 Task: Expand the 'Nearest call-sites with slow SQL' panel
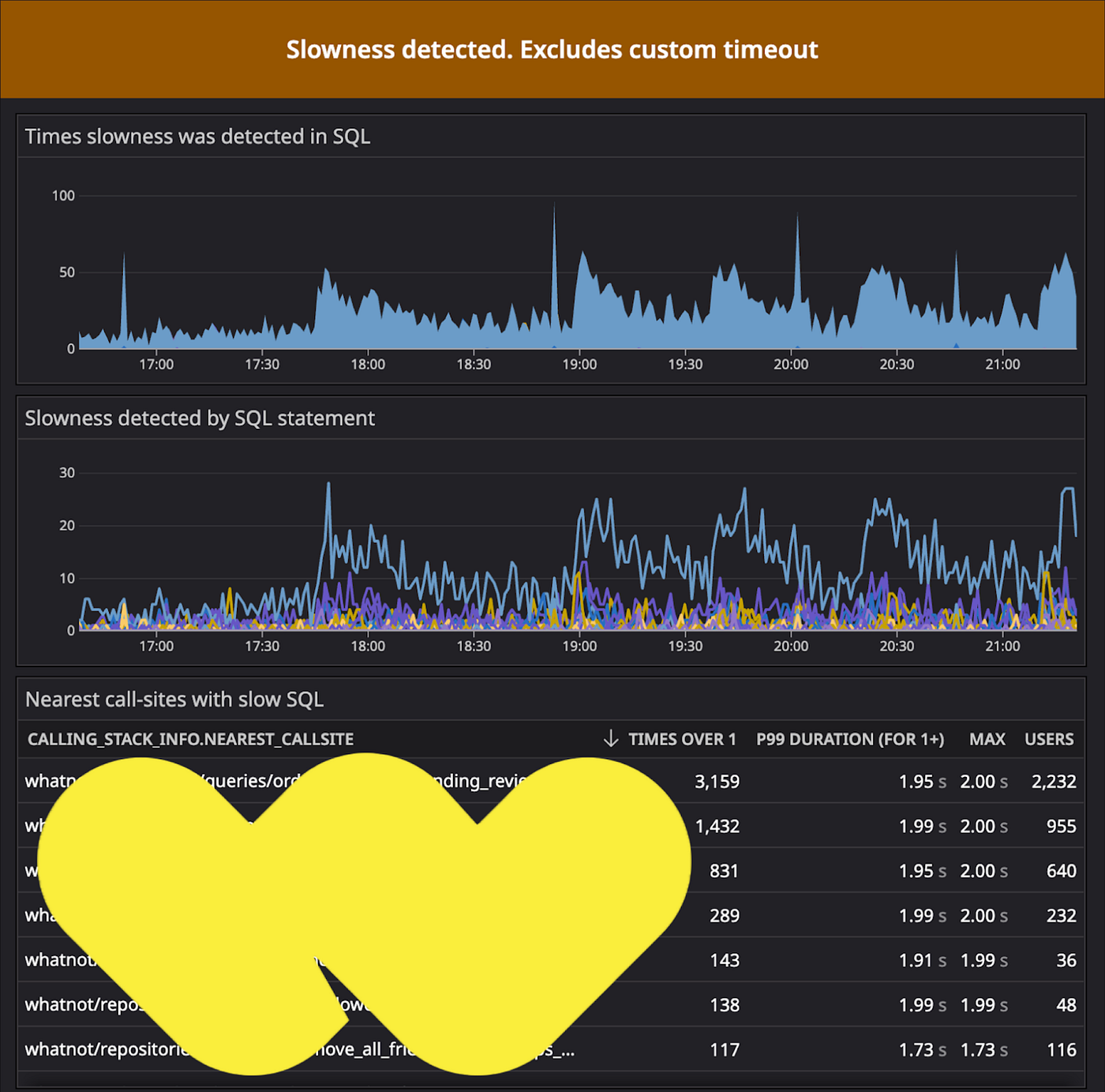pos(174,699)
